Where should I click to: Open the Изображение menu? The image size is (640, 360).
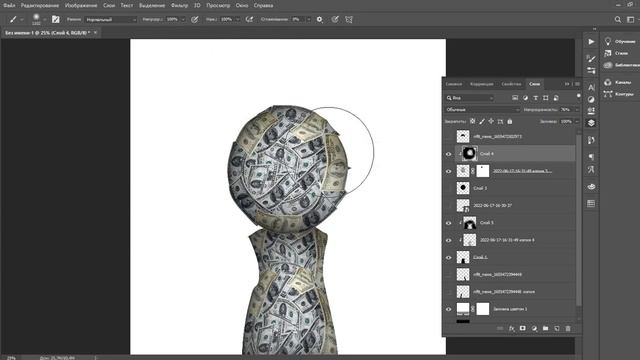point(81,5)
